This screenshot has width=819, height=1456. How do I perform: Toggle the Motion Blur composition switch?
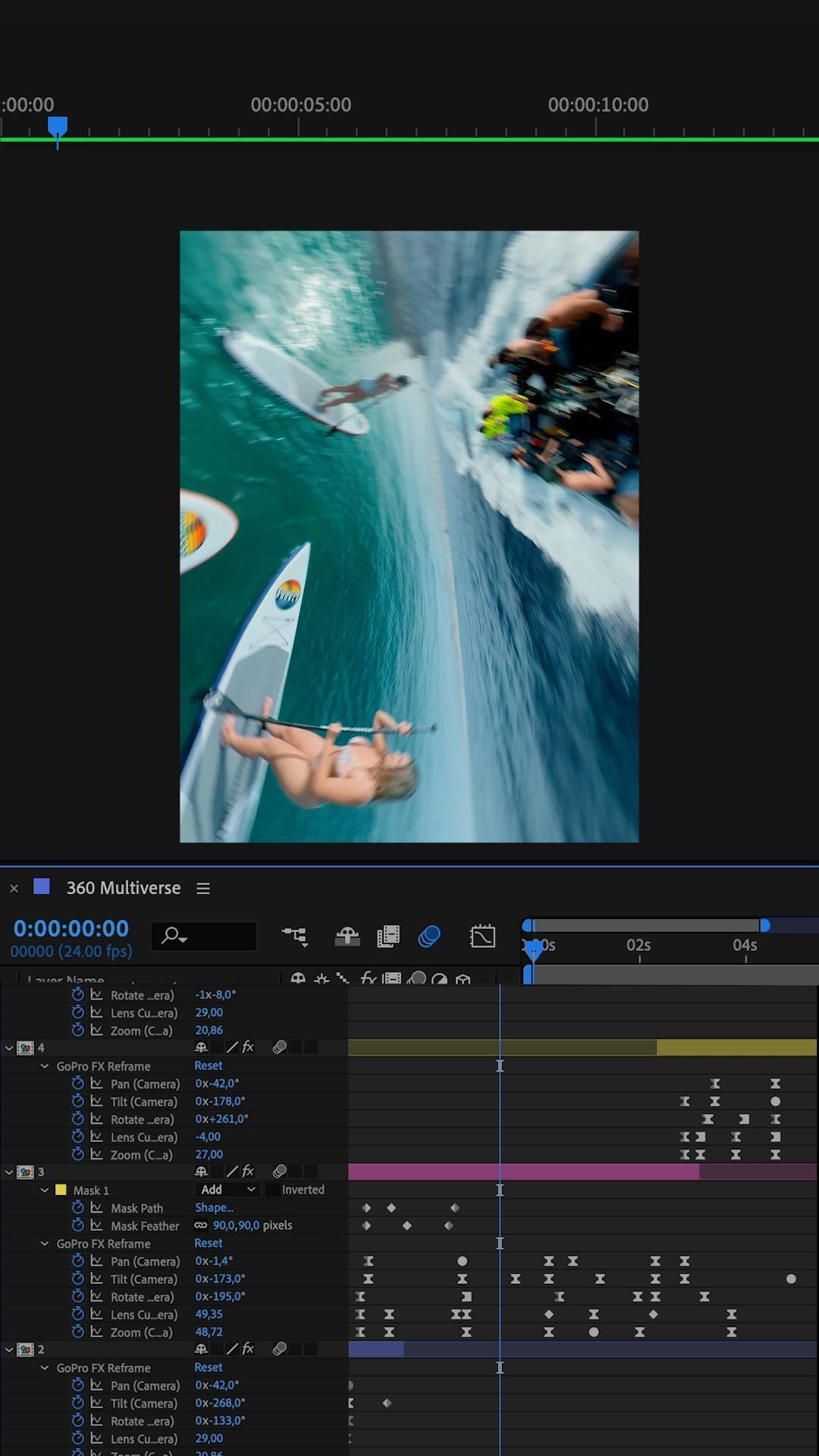(429, 937)
